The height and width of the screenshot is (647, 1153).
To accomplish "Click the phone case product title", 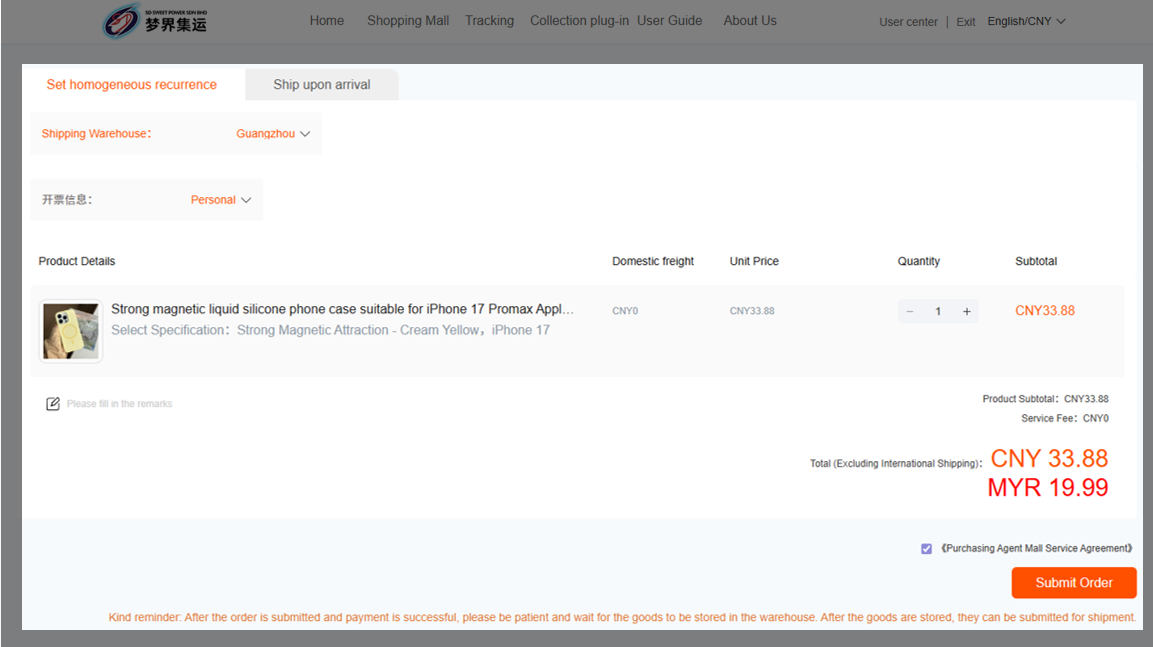I will point(342,309).
